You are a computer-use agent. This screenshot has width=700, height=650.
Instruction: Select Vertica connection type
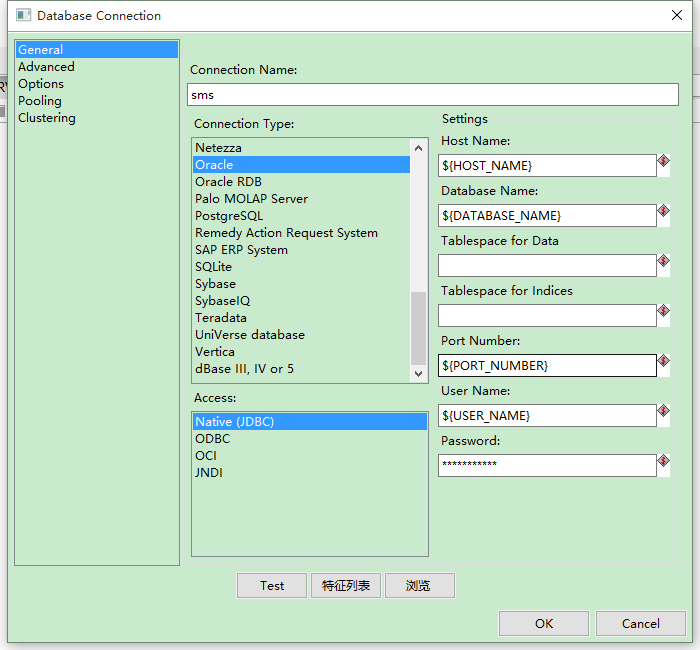(301, 351)
